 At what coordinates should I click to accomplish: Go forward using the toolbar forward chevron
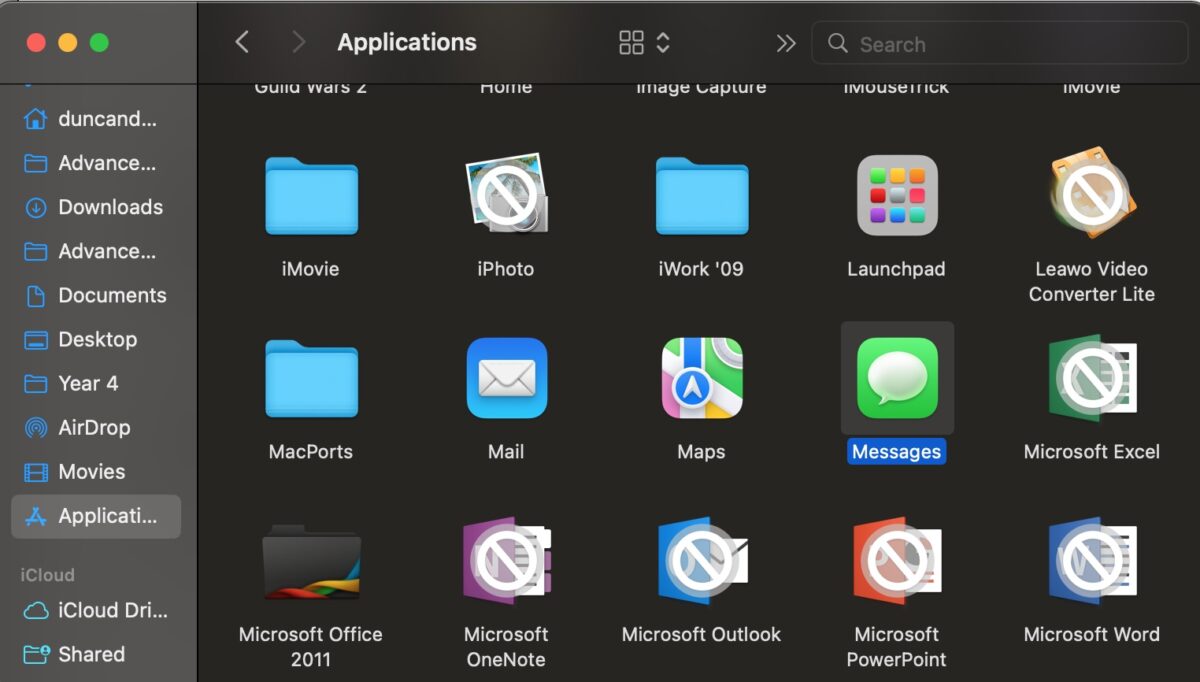(x=298, y=42)
